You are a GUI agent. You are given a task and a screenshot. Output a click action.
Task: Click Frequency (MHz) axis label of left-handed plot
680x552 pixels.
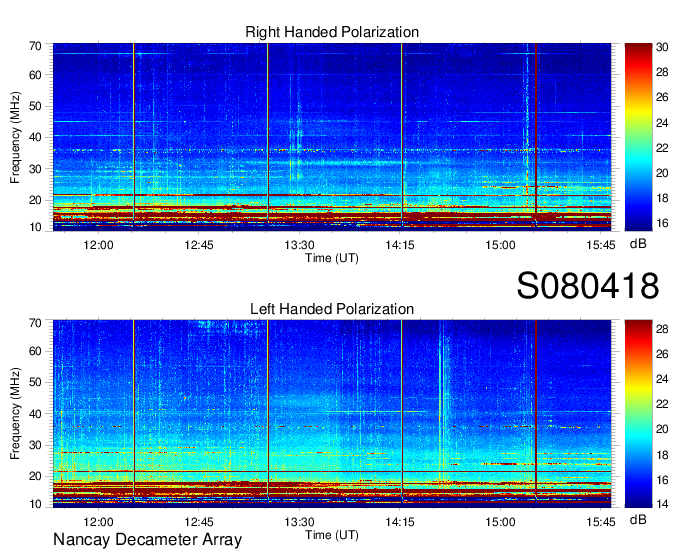click(x=15, y=414)
